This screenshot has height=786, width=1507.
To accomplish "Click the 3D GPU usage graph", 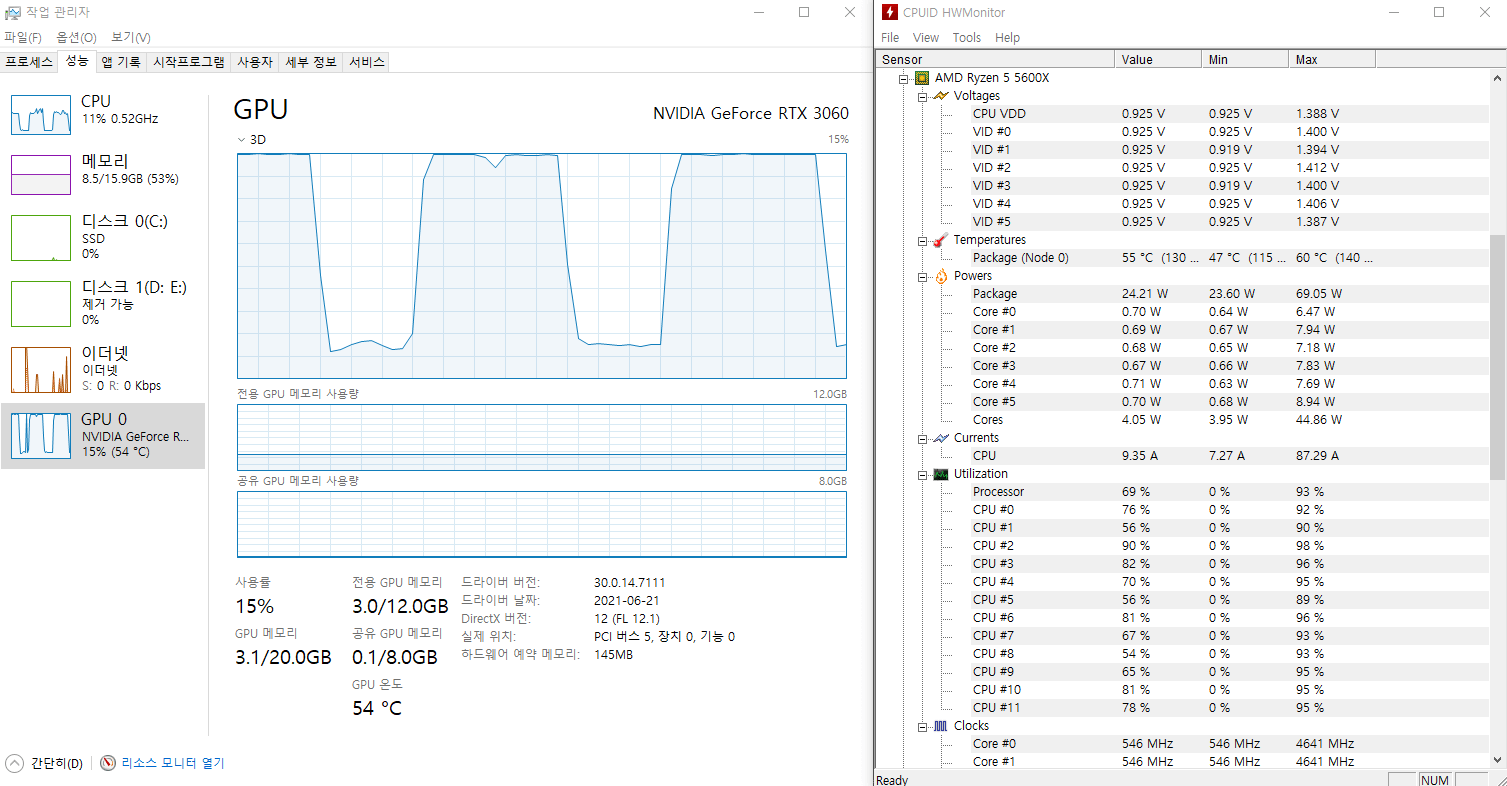I will click(x=542, y=266).
